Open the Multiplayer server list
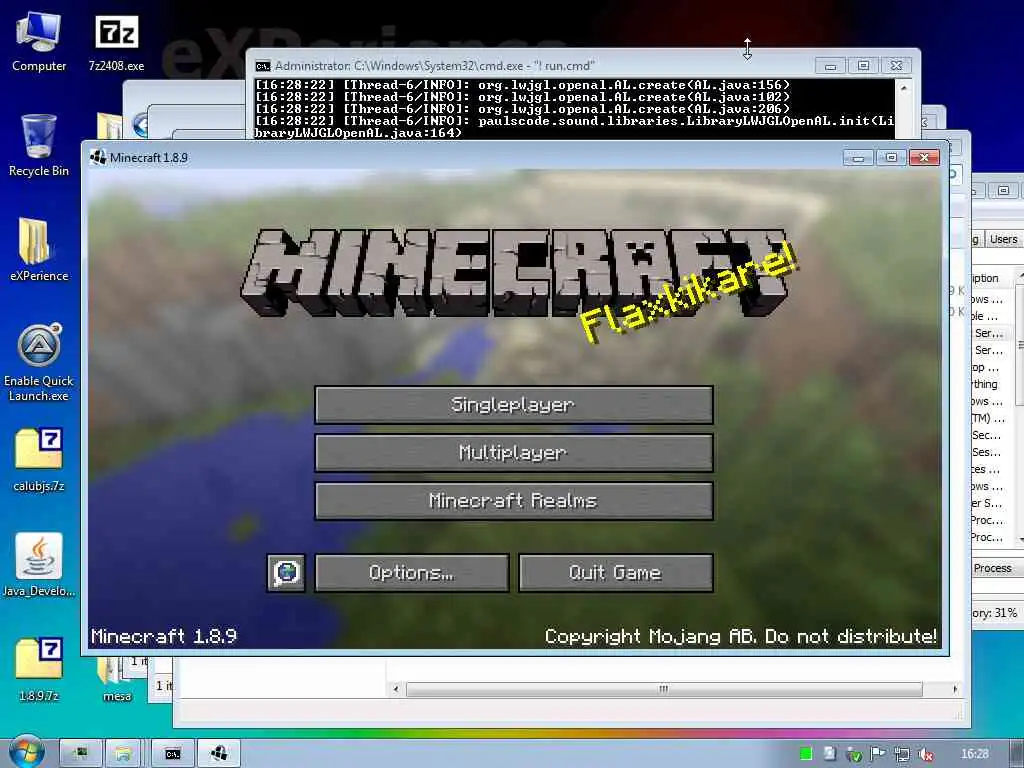 (514, 453)
